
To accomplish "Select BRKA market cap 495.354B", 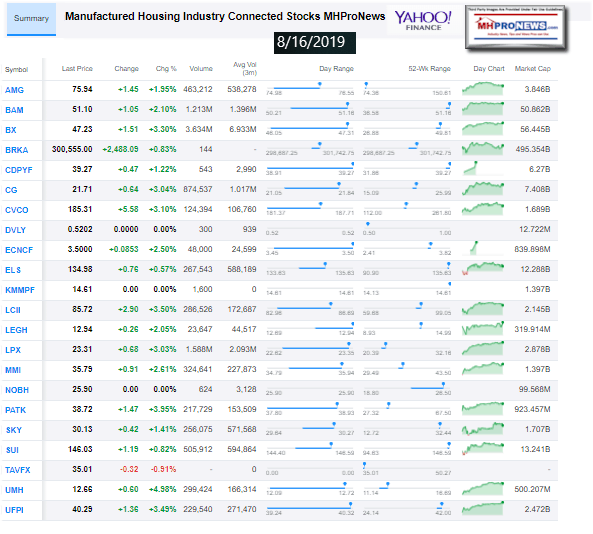I will click(x=533, y=149).
